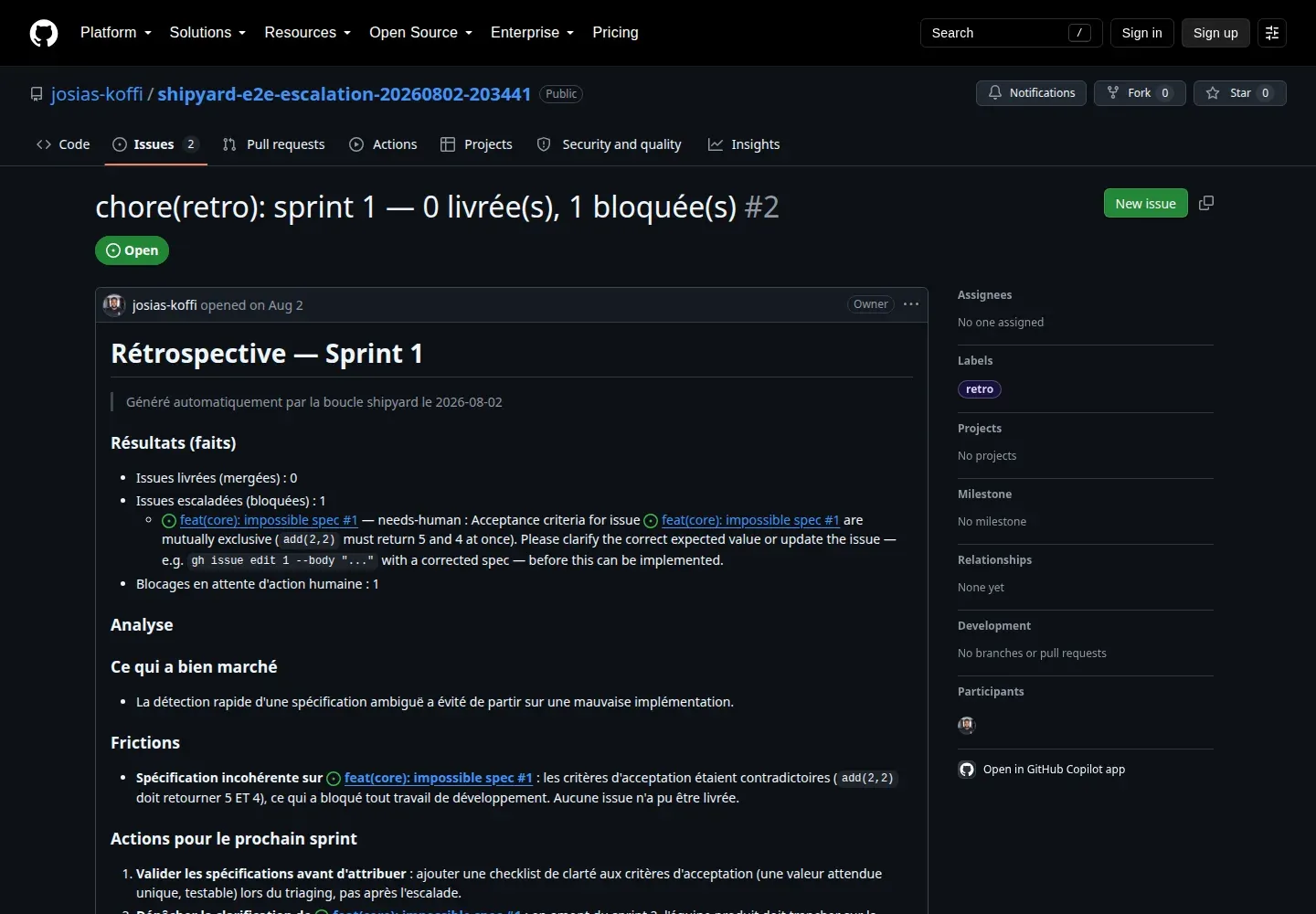This screenshot has width=1316, height=914.
Task: Open the Pull requests tab
Action: 274,144
